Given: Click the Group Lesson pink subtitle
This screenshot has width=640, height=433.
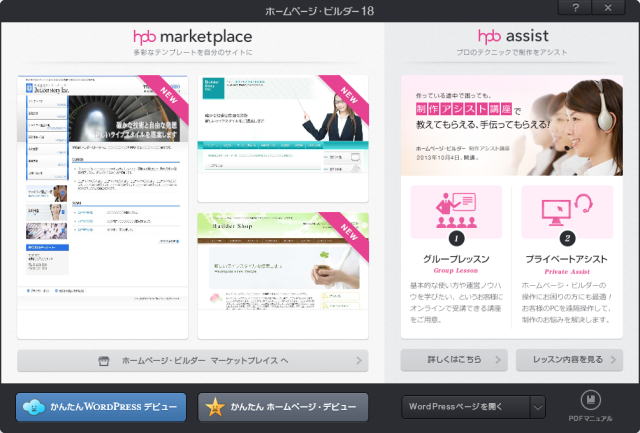Looking at the screenshot, I should click(x=456, y=271).
